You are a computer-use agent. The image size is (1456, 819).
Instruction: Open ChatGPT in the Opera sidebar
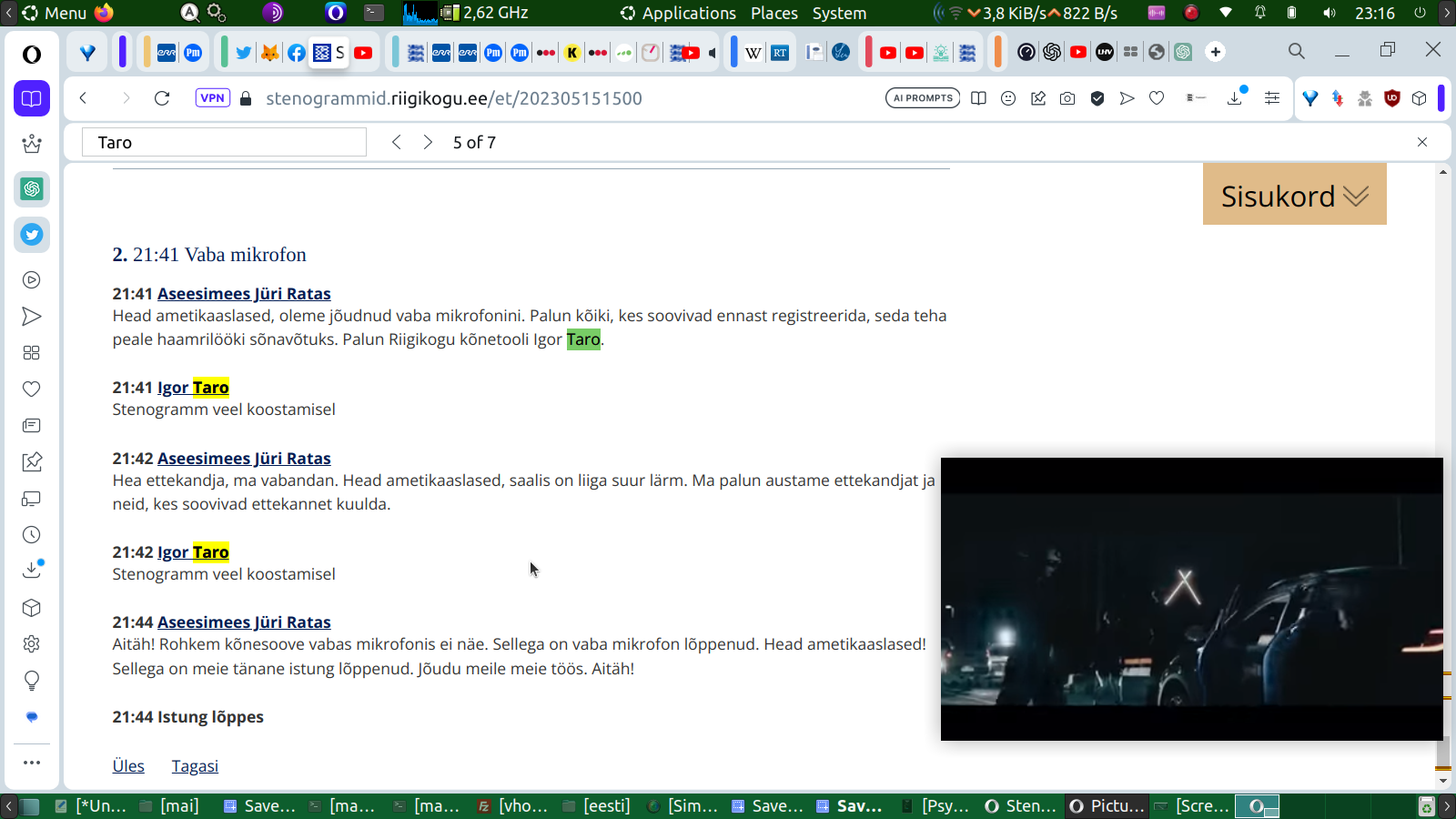coord(32,189)
